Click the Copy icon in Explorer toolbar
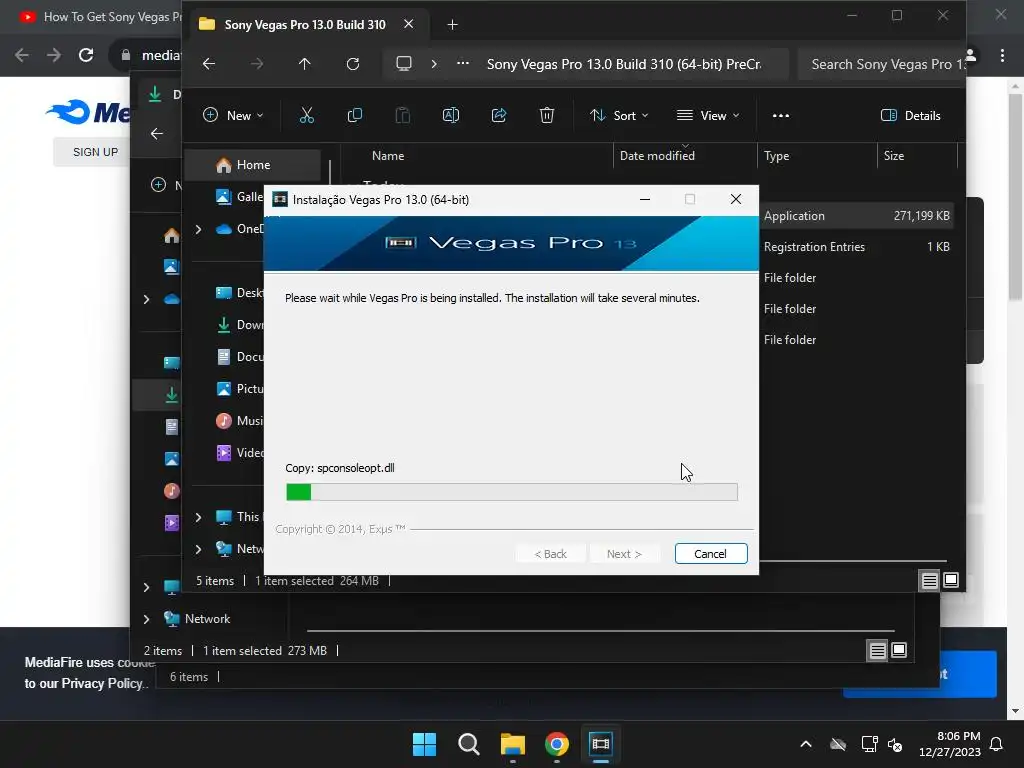 click(355, 116)
